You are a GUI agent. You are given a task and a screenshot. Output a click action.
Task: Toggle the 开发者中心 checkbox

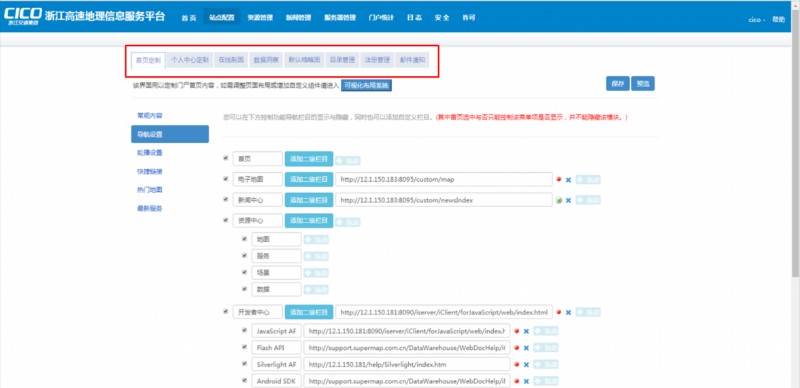coord(226,311)
